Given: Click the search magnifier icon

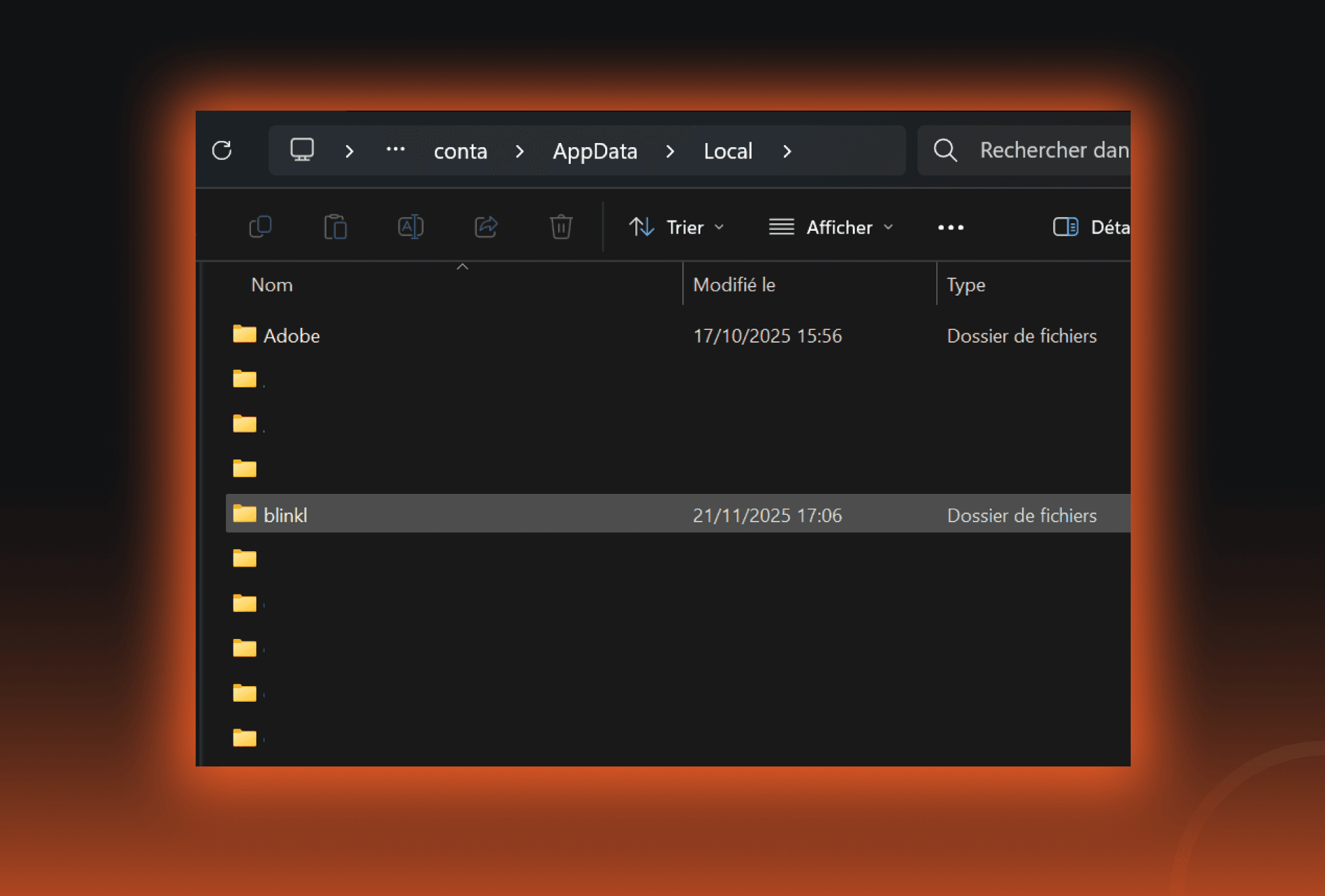Looking at the screenshot, I should pyautogui.click(x=945, y=150).
